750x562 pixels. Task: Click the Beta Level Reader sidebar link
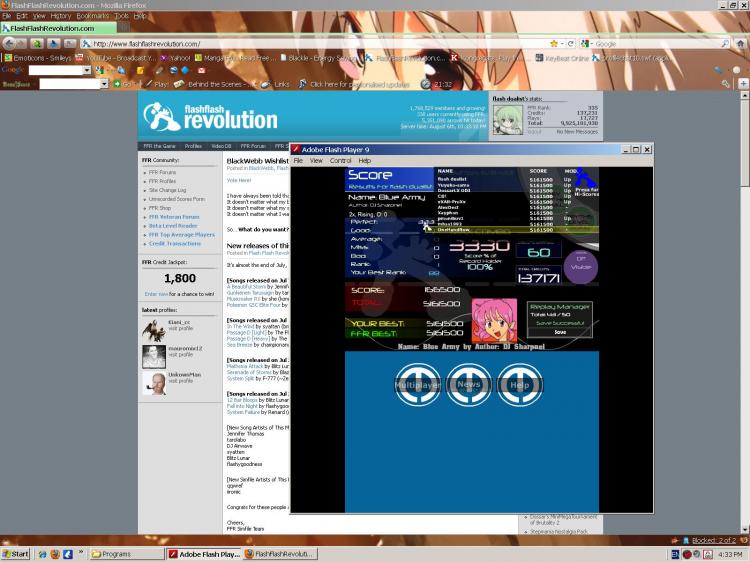tap(173, 226)
